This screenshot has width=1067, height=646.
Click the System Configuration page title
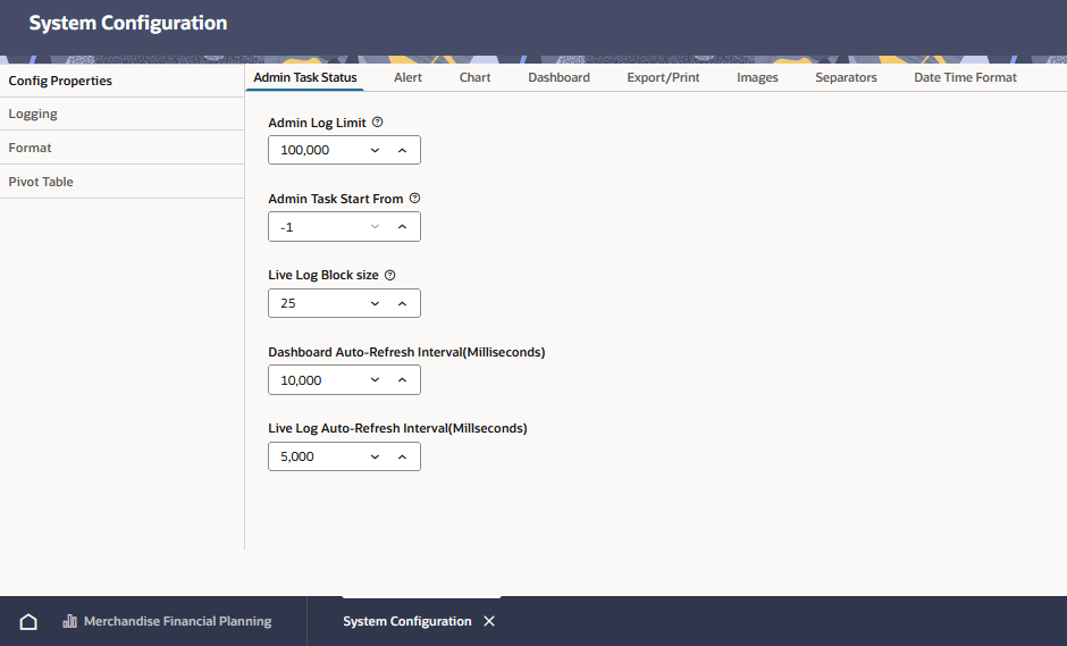[x=128, y=22]
